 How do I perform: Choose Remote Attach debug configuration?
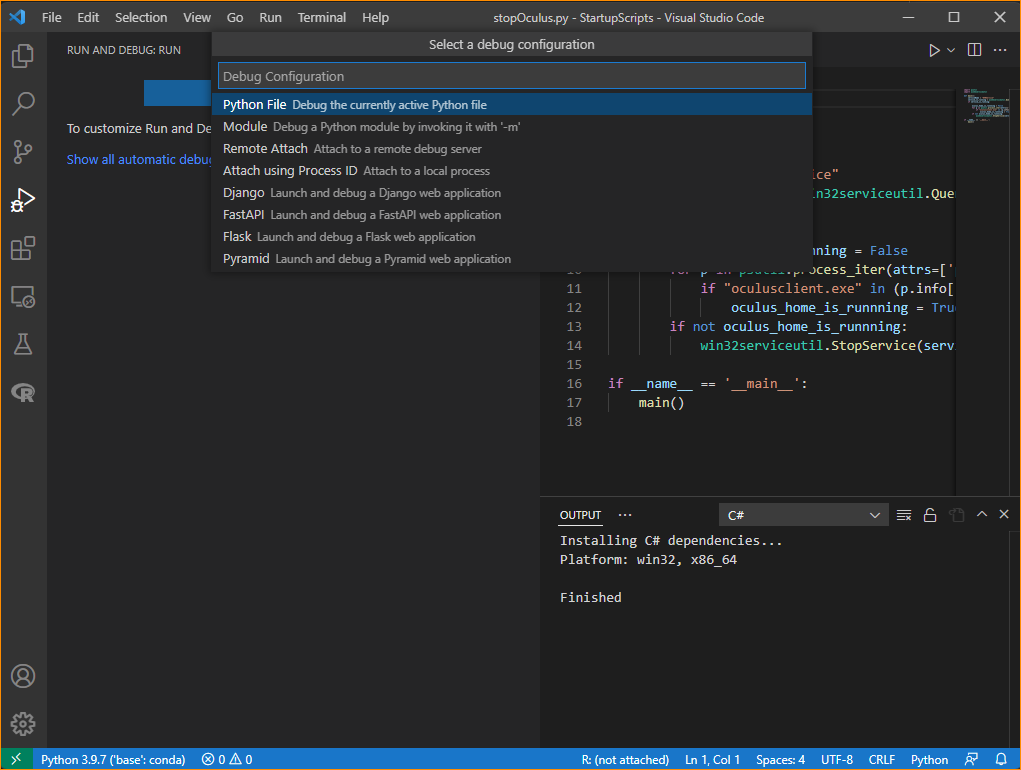coord(512,149)
